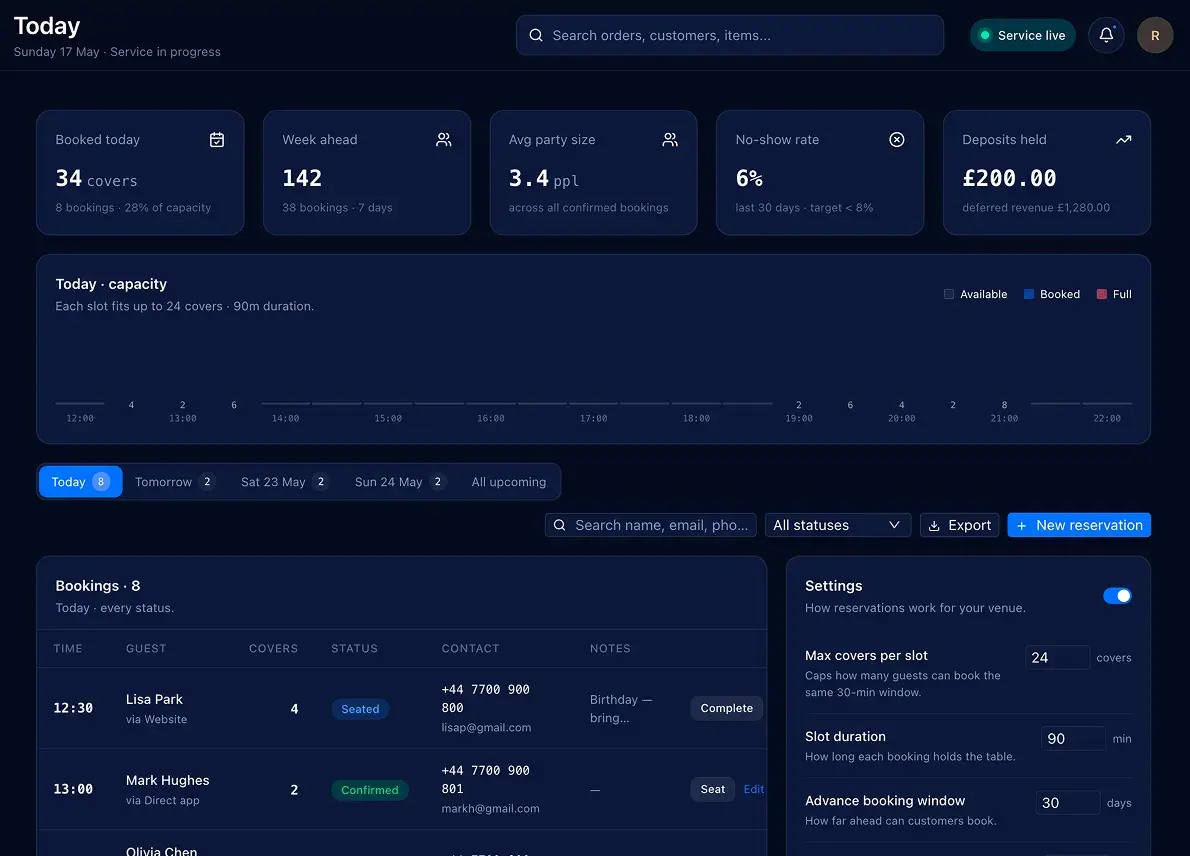Click the 21:00 capacity slot with 8 covers

point(1004,405)
